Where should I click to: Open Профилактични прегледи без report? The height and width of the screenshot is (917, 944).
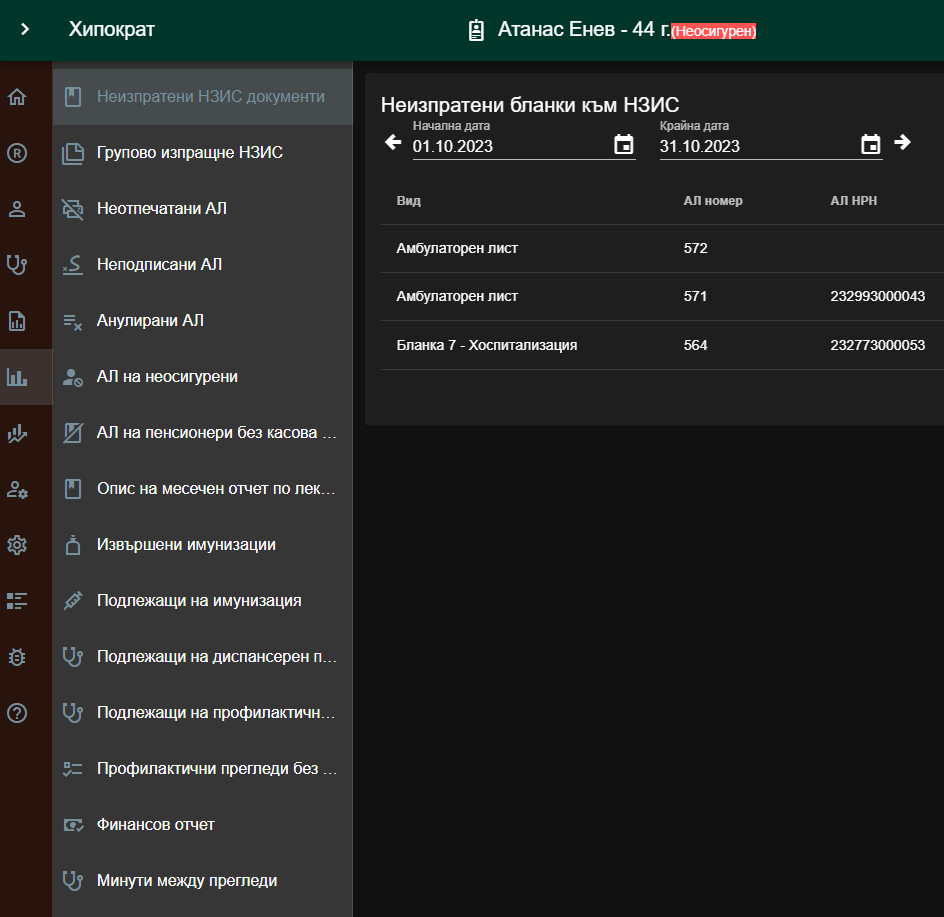coord(202,769)
